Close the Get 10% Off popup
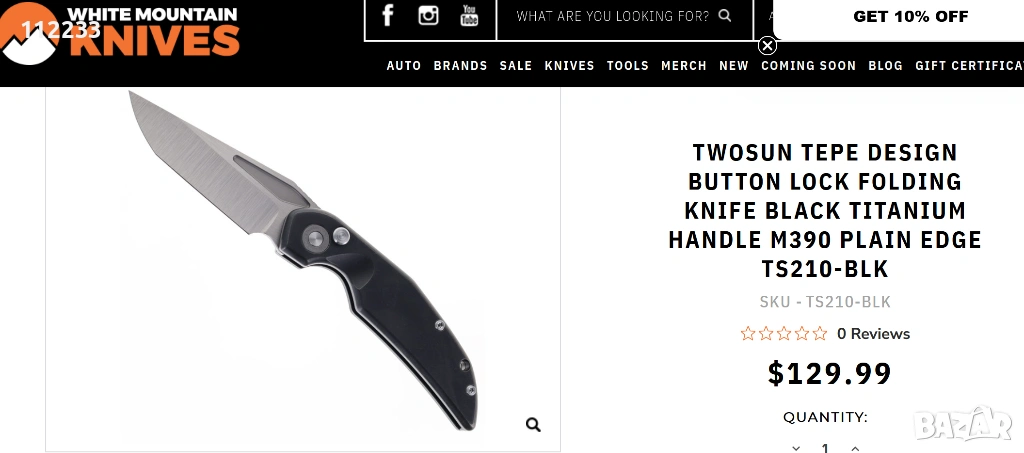The image size is (1024, 453). pos(767,46)
